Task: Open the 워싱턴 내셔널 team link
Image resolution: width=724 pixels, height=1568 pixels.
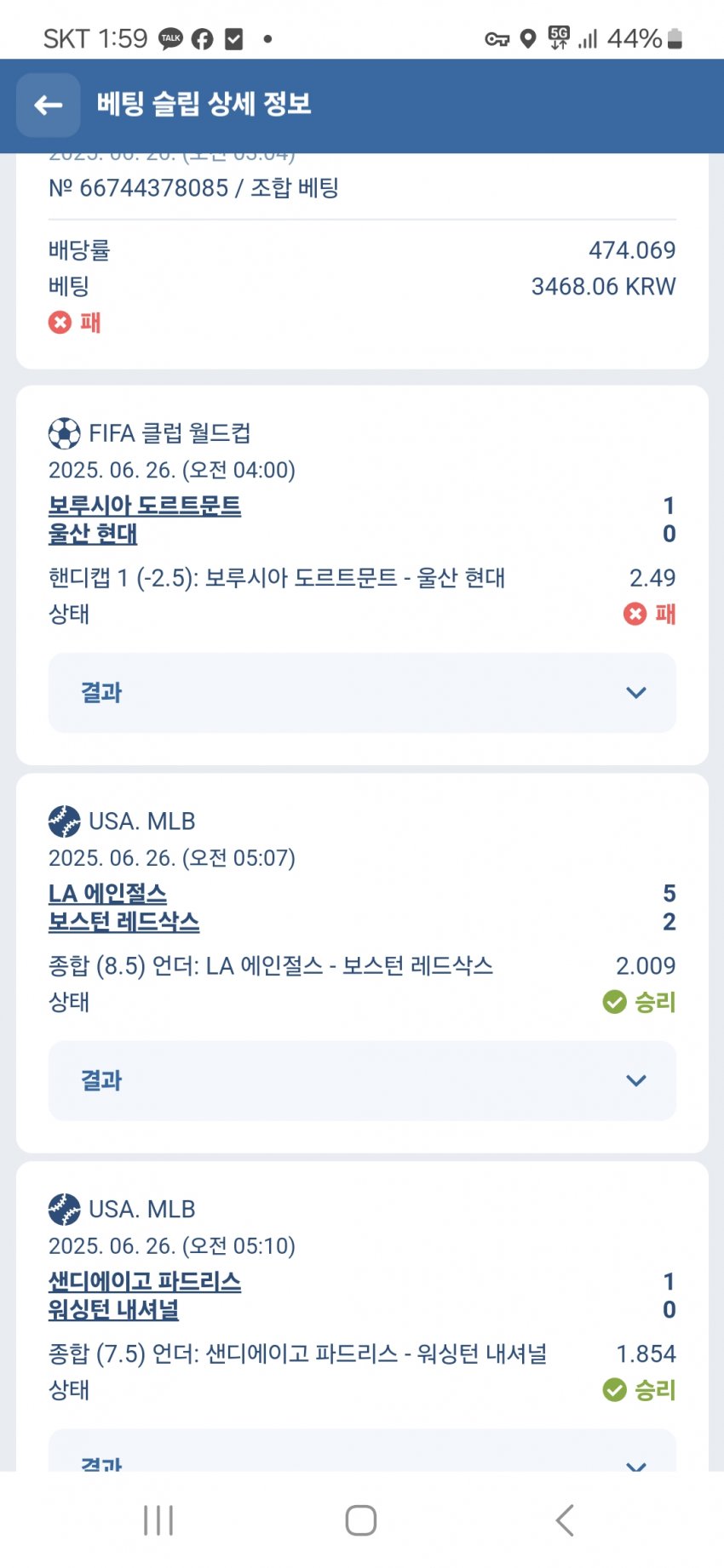Action: [113, 1309]
